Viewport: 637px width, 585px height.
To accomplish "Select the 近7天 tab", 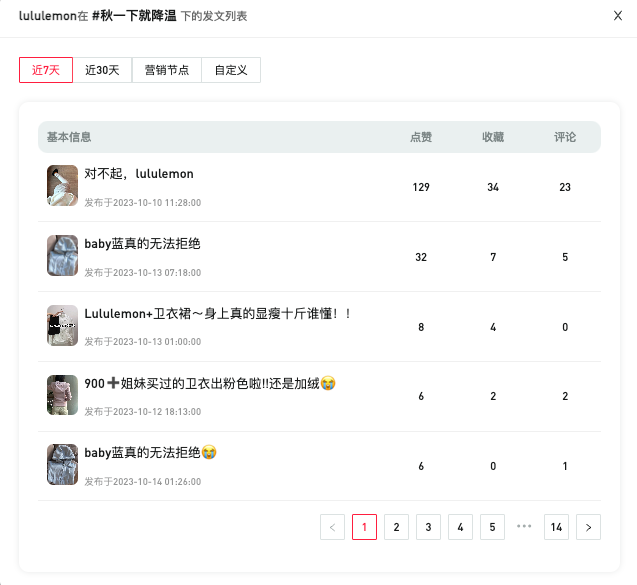I will (x=46, y=70).
